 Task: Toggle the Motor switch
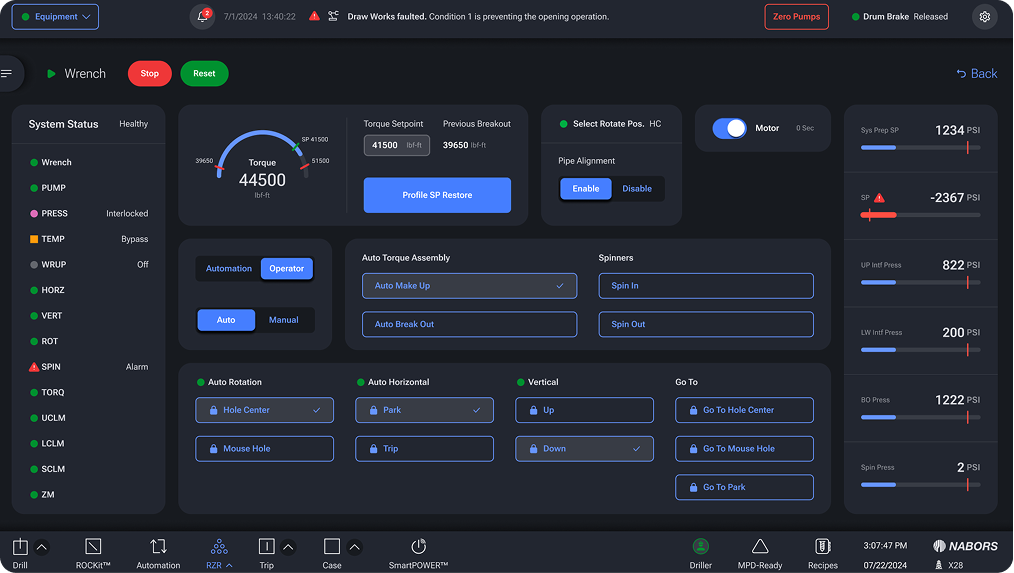pos(729,128)
